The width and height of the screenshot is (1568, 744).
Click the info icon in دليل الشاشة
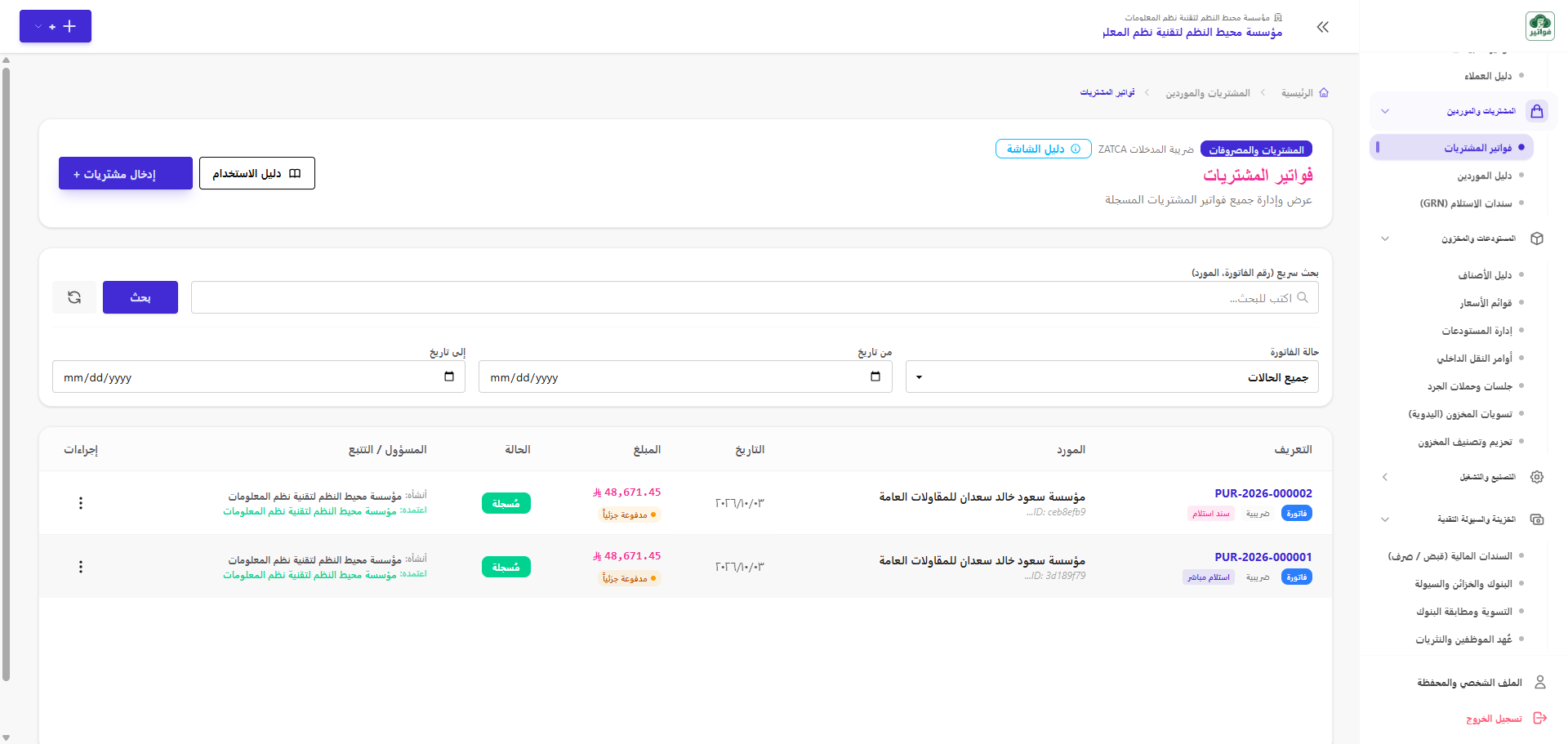(x=1076, y=149)
